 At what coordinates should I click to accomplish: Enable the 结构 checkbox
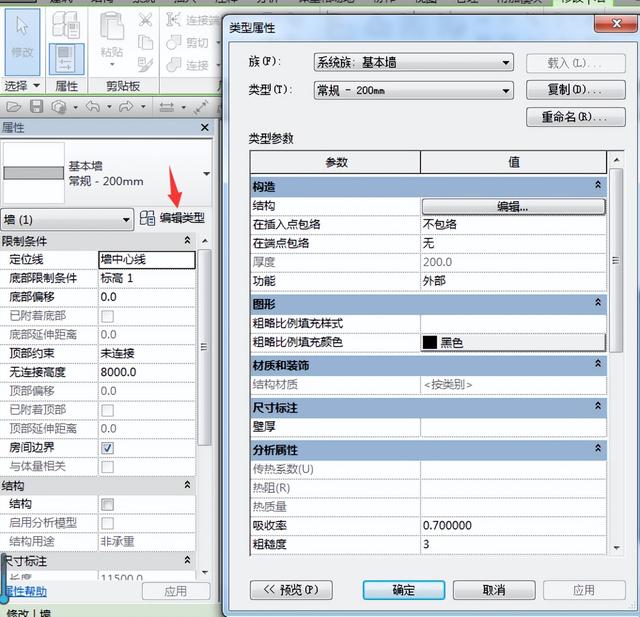107,505
